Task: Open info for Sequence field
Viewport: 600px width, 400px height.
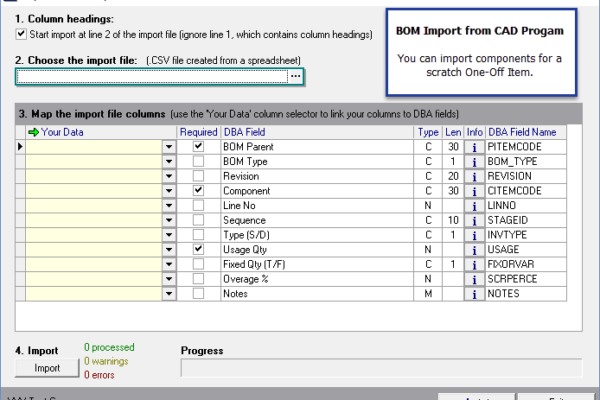Action: [x=474, y=220]
